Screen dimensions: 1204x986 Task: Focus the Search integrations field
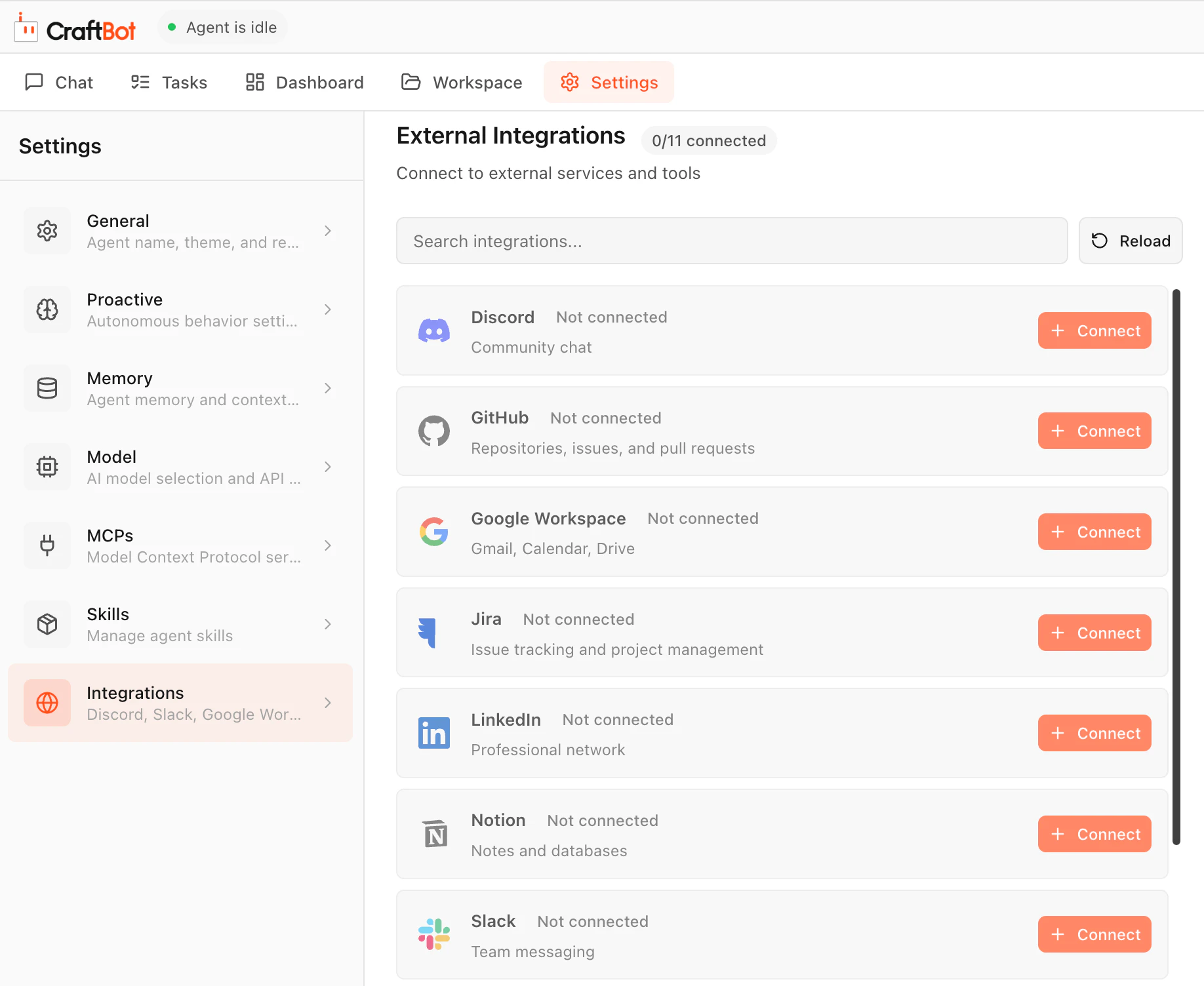[732, 241]
